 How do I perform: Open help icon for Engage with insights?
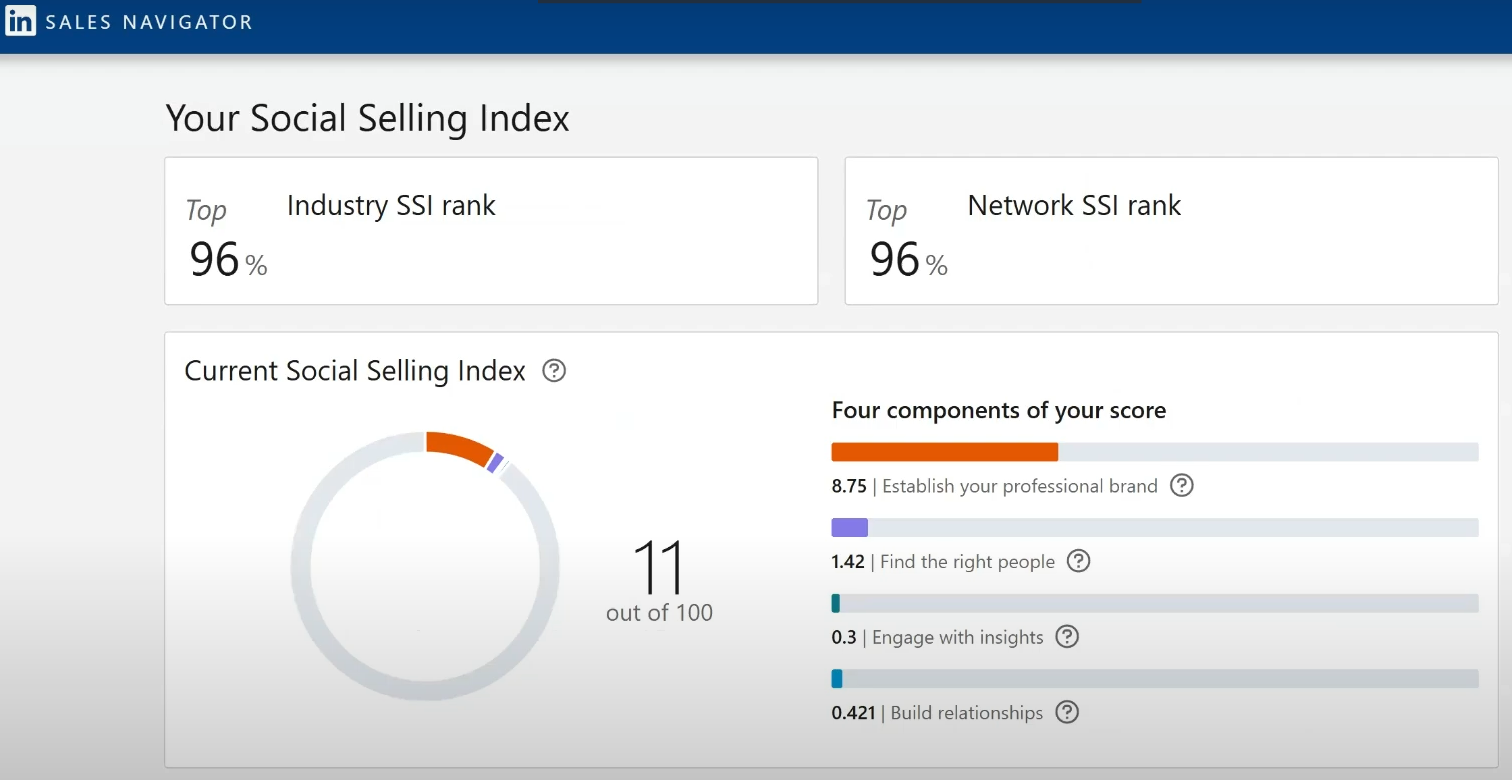pyautogui.click(x=1067, y=637)
